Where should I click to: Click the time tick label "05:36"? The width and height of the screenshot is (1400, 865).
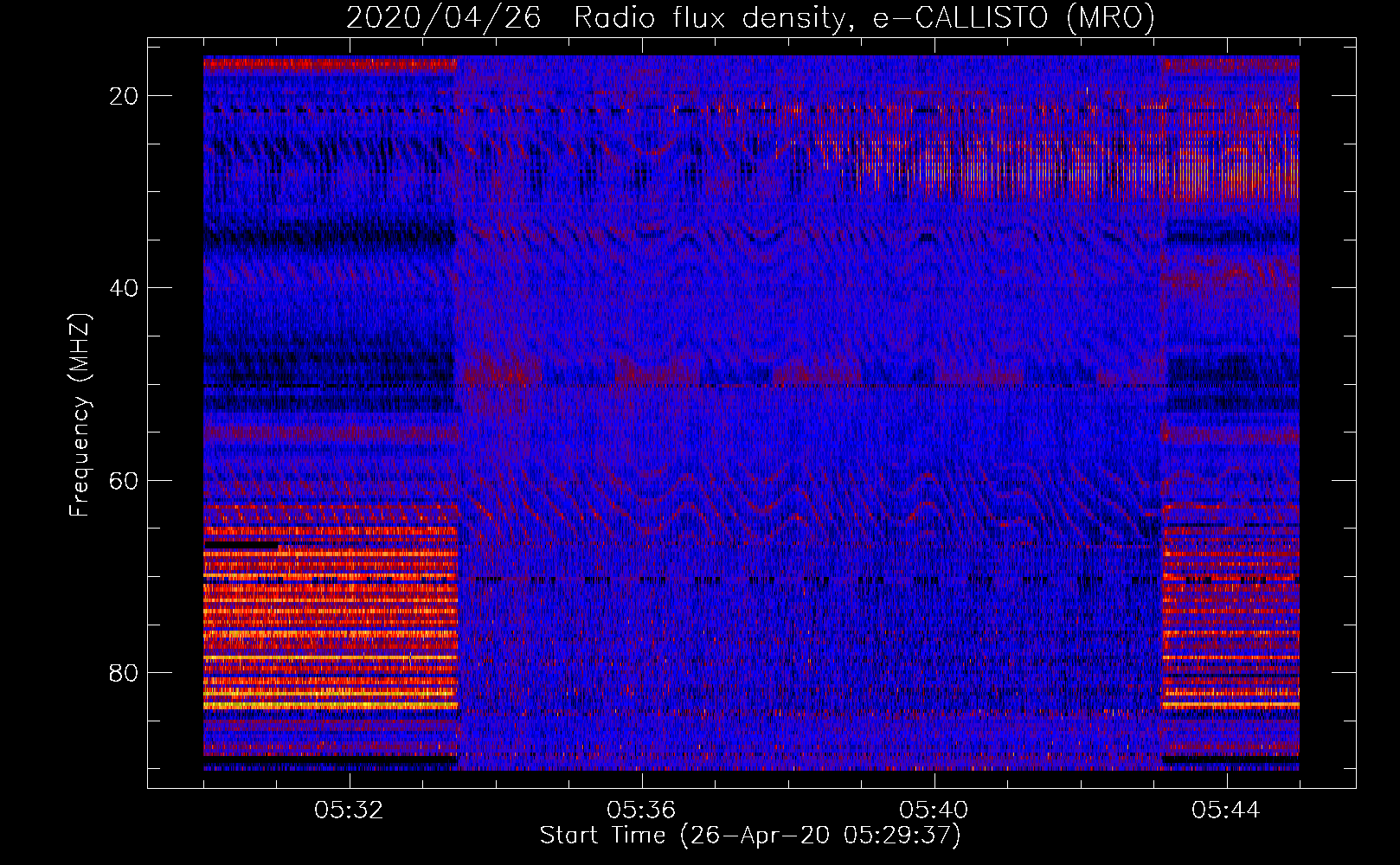[641, 811]
